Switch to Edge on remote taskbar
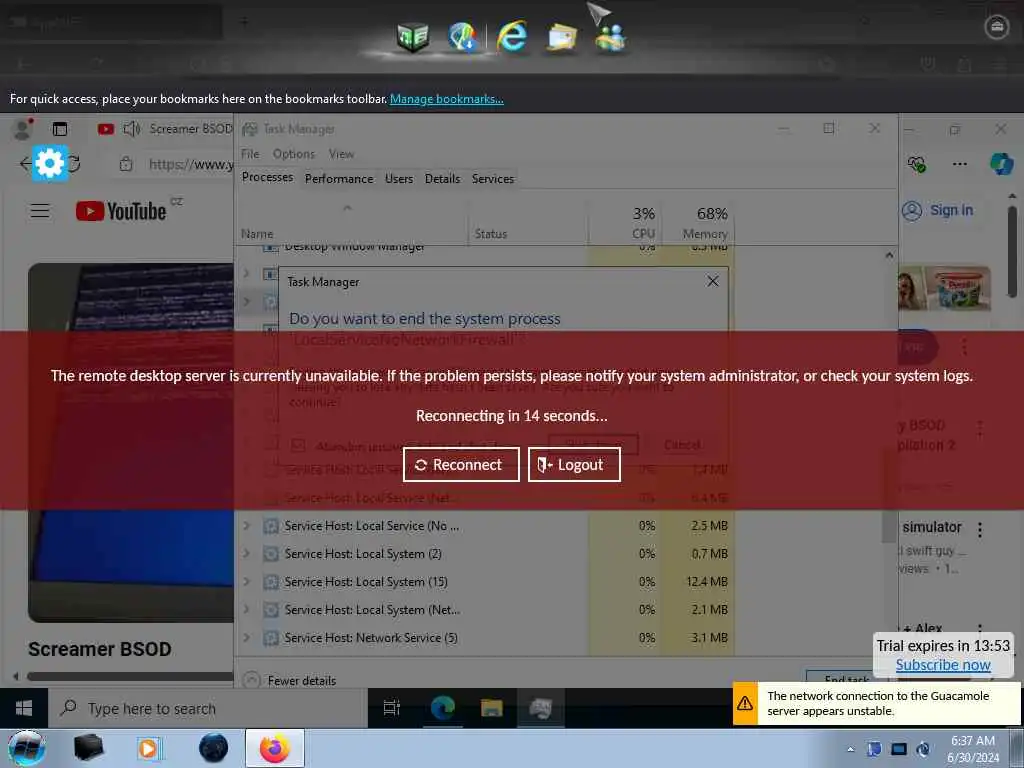Viewport: 1024px width, 768px height. click(442, 708)
